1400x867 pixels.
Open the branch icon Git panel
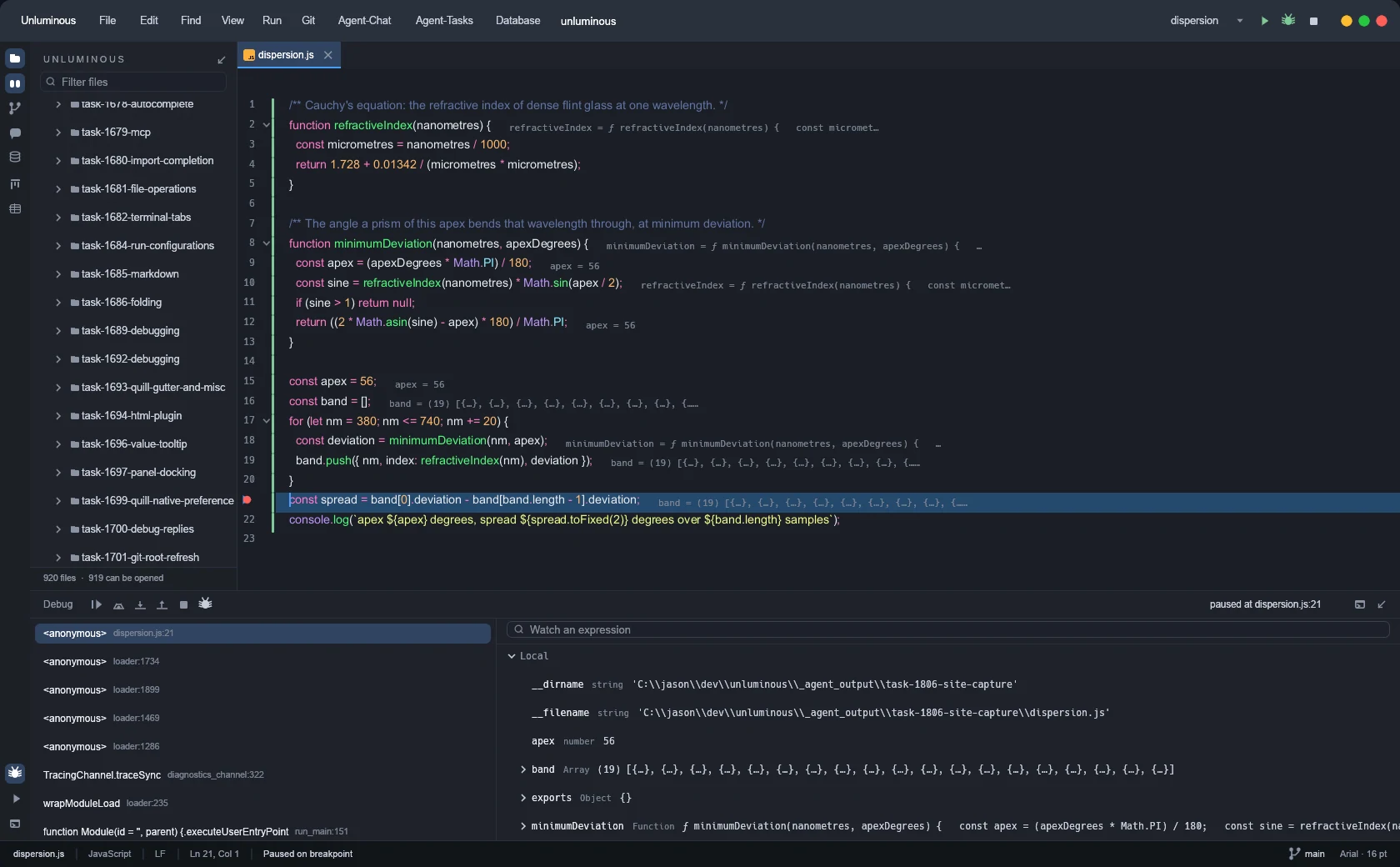pos(15,108)
